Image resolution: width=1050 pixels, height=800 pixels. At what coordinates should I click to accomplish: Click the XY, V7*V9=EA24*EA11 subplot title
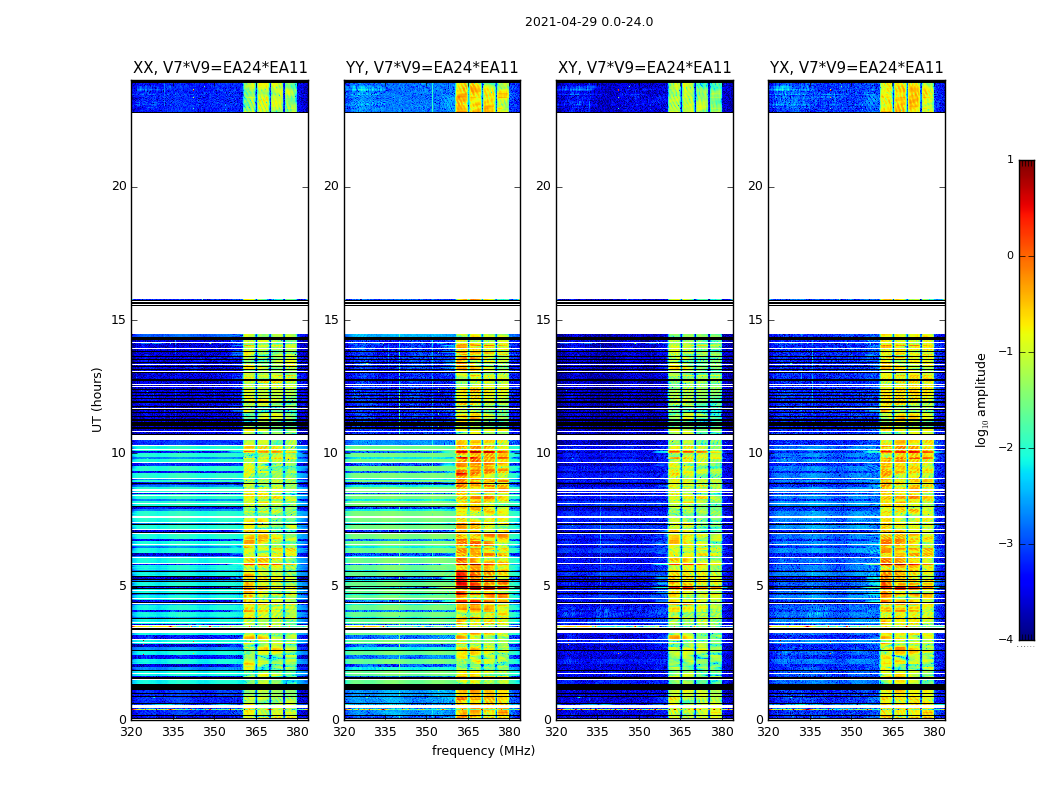pyautogui.click(x=644, y=68)
